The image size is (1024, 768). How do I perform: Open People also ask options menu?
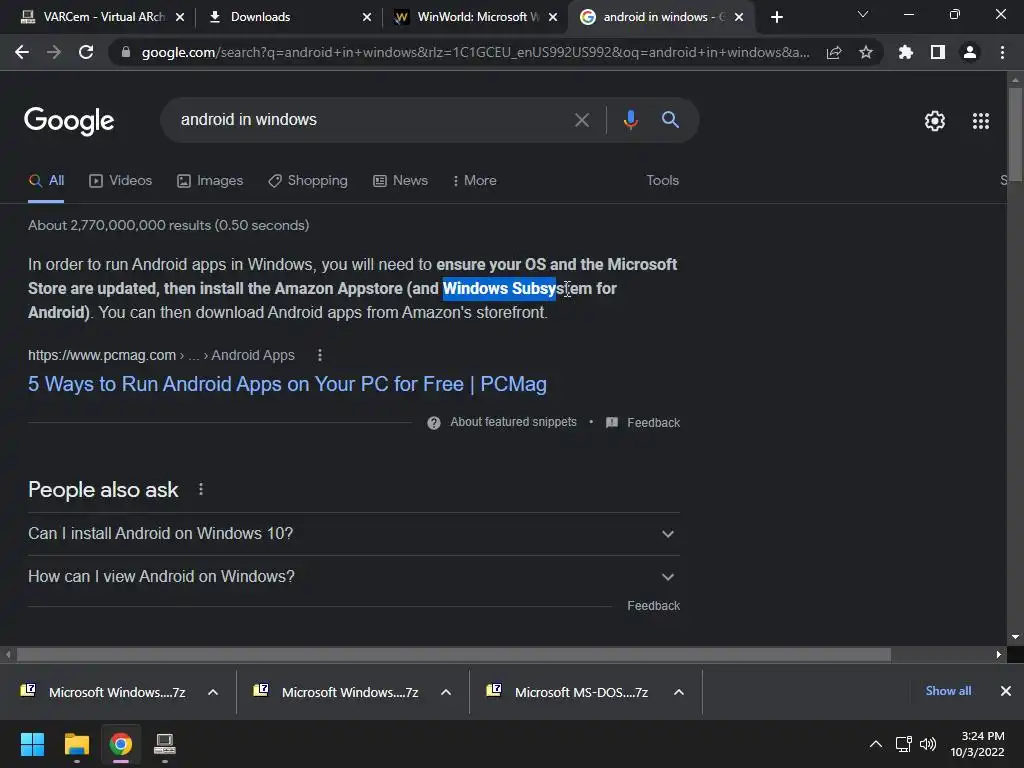pos(200,489)
